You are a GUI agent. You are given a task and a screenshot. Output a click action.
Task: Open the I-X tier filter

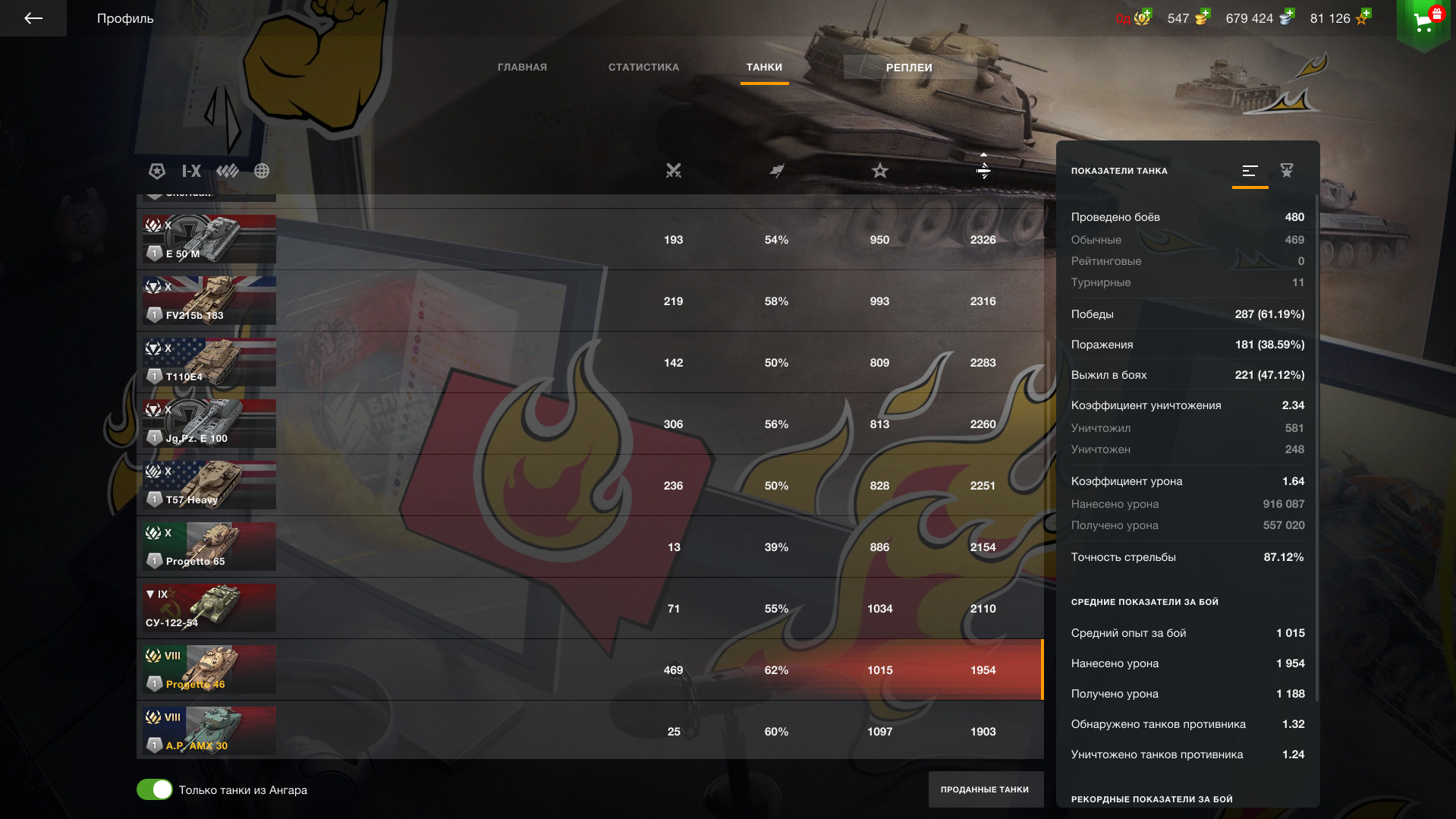(x=192, y=171)
